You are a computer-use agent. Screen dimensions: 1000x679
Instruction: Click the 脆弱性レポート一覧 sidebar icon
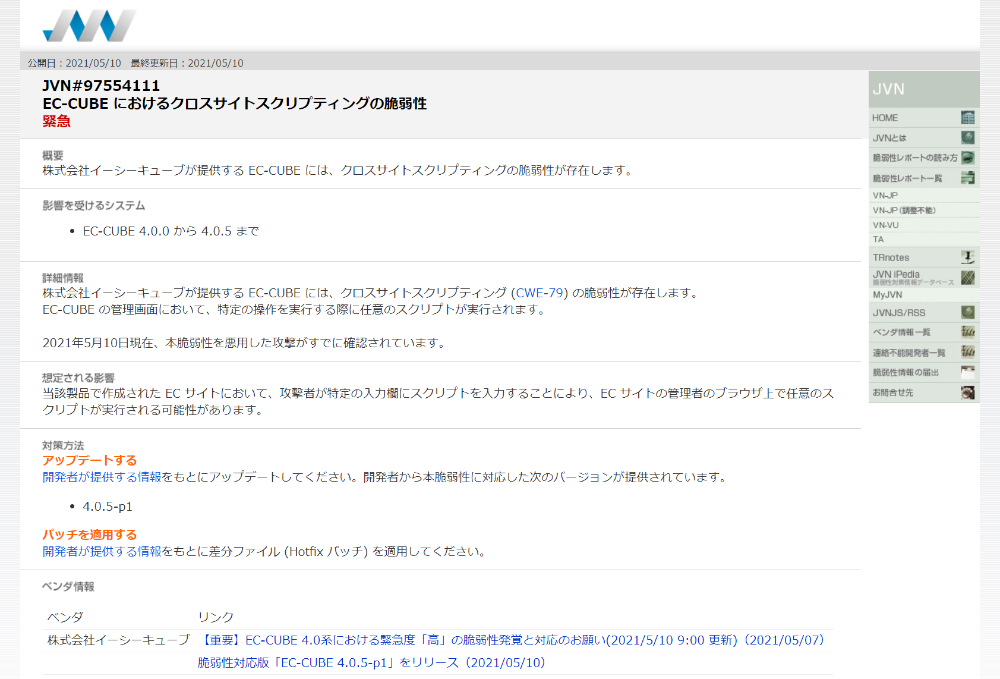tap(967, 178)
